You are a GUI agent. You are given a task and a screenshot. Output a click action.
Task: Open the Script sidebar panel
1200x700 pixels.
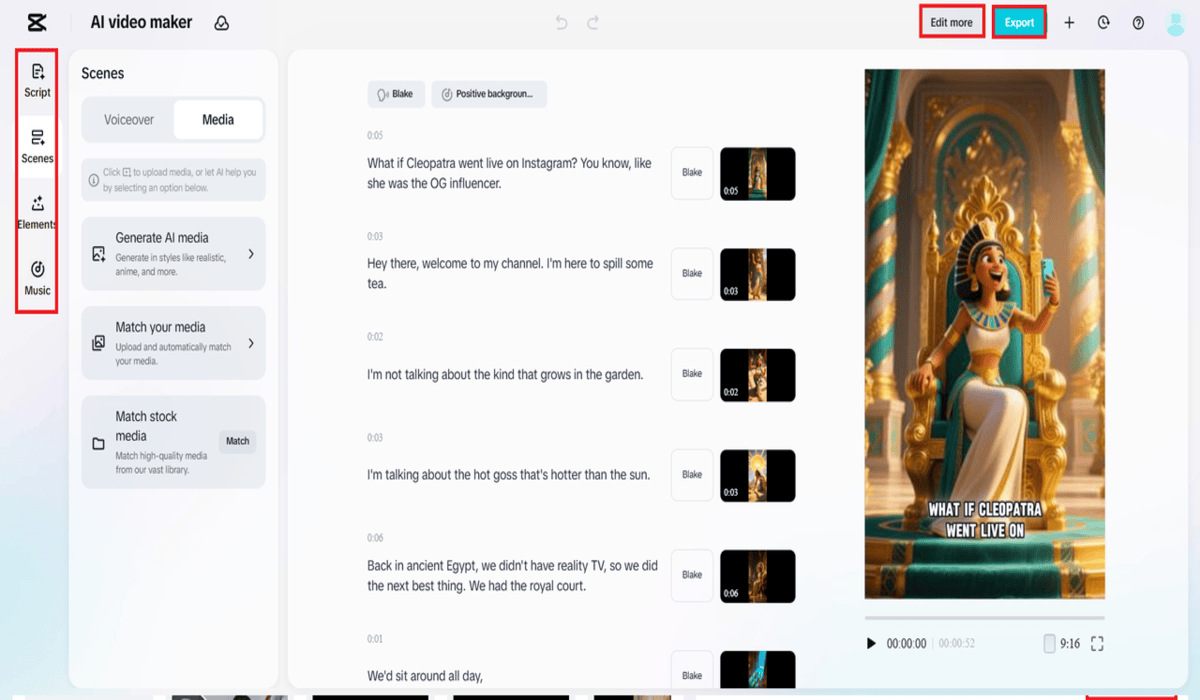point(37,80)
